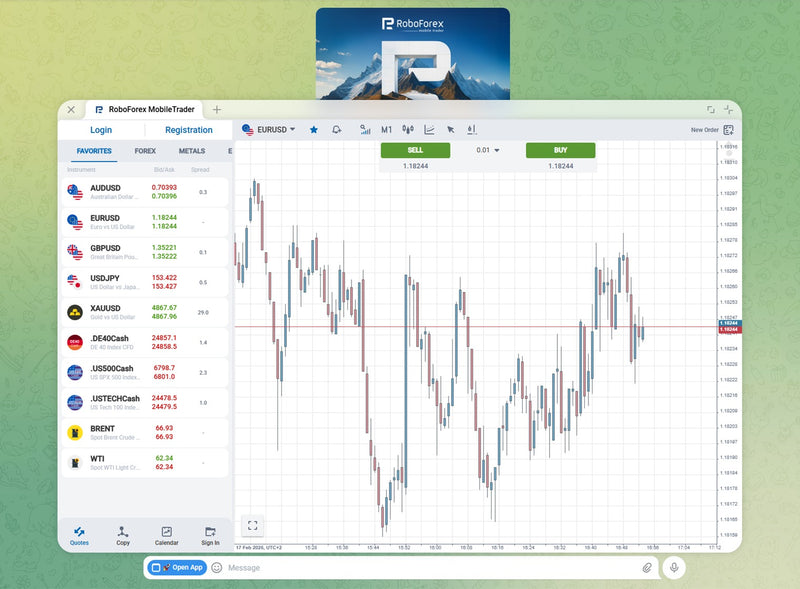Select the AUDUSD instrument row

(x=145, y=192)
